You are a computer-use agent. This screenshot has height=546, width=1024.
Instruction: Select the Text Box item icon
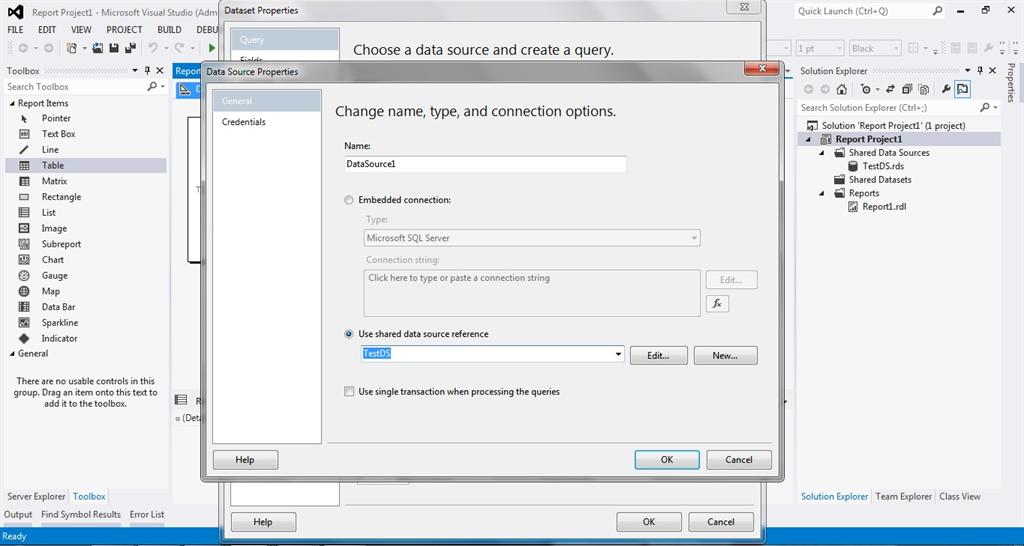tap(24, 134)
